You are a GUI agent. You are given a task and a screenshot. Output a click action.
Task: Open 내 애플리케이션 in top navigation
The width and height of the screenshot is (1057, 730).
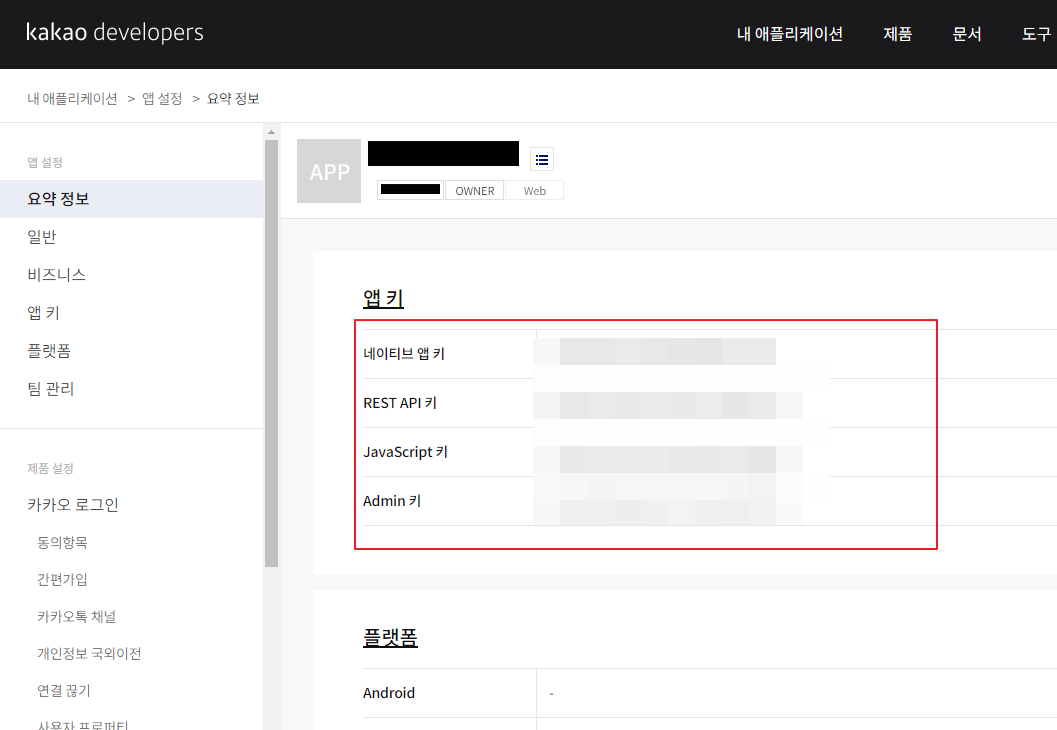point(789,34)
